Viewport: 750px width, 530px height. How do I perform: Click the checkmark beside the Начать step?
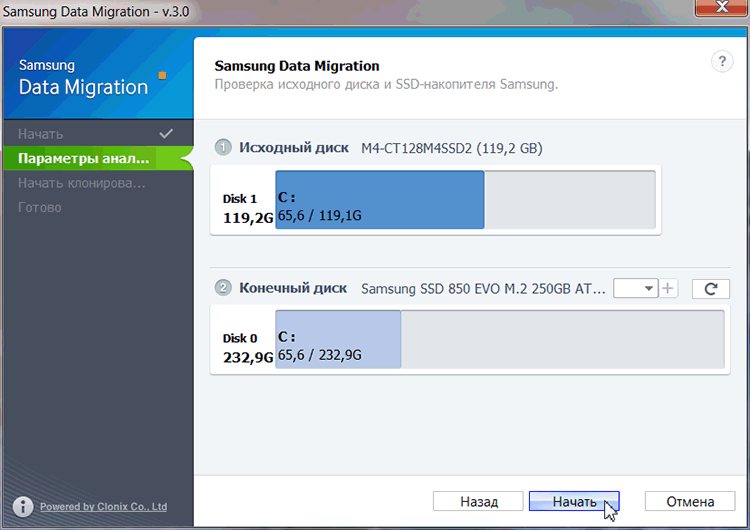point(166,133)
